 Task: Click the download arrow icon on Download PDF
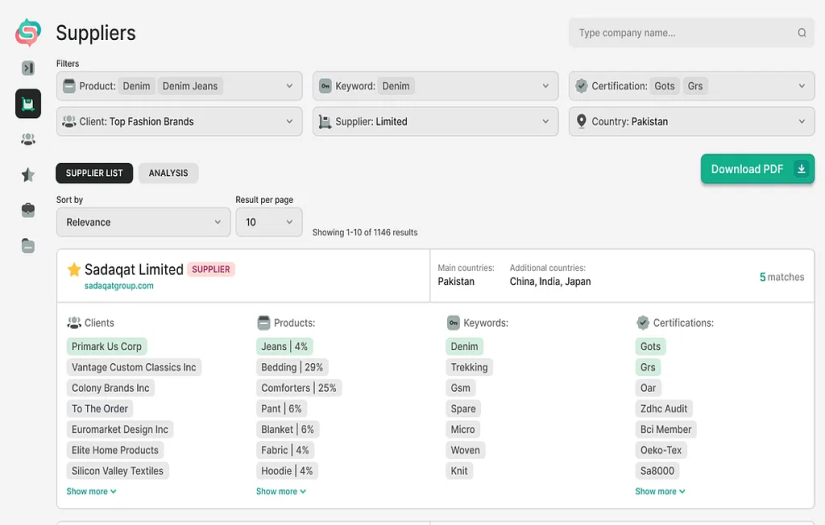pyautogui.click(x=801, y=169)
